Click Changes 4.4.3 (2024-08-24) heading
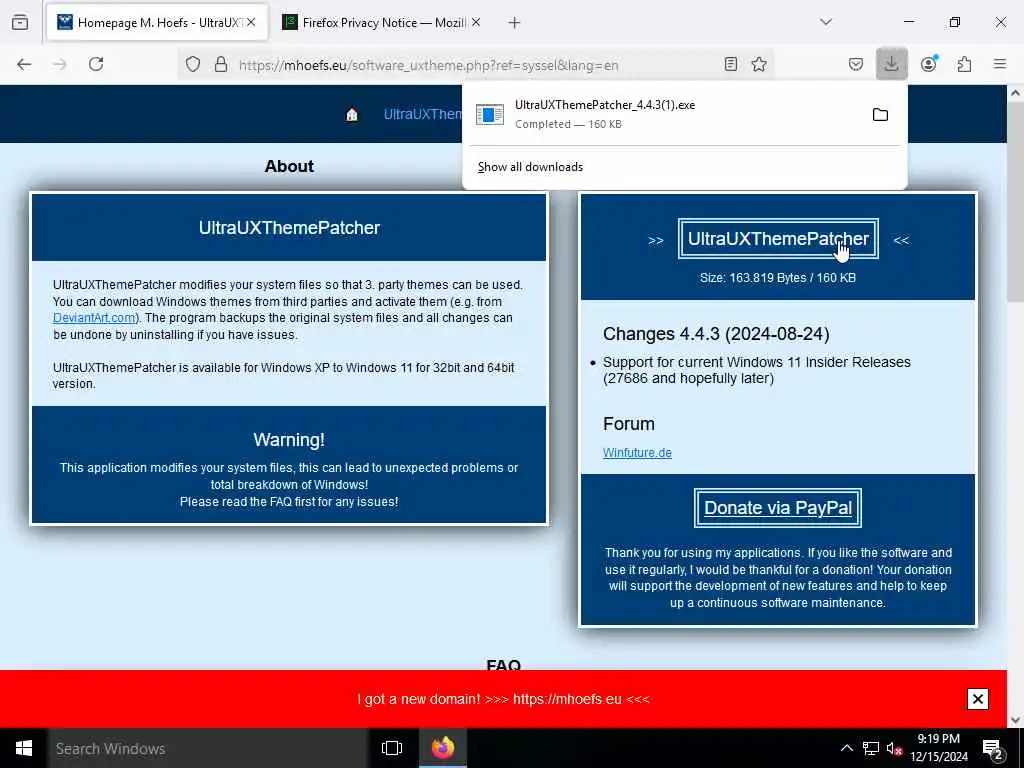 pos(716,334)
